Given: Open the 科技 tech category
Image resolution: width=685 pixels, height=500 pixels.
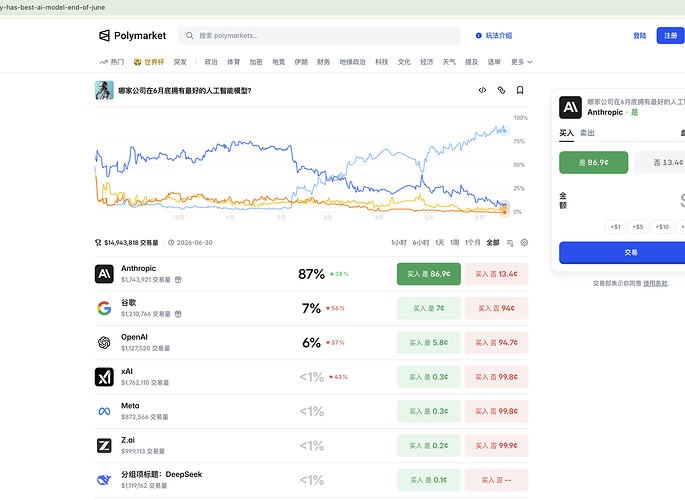Looking at the screenshot, I should [381, 62].
